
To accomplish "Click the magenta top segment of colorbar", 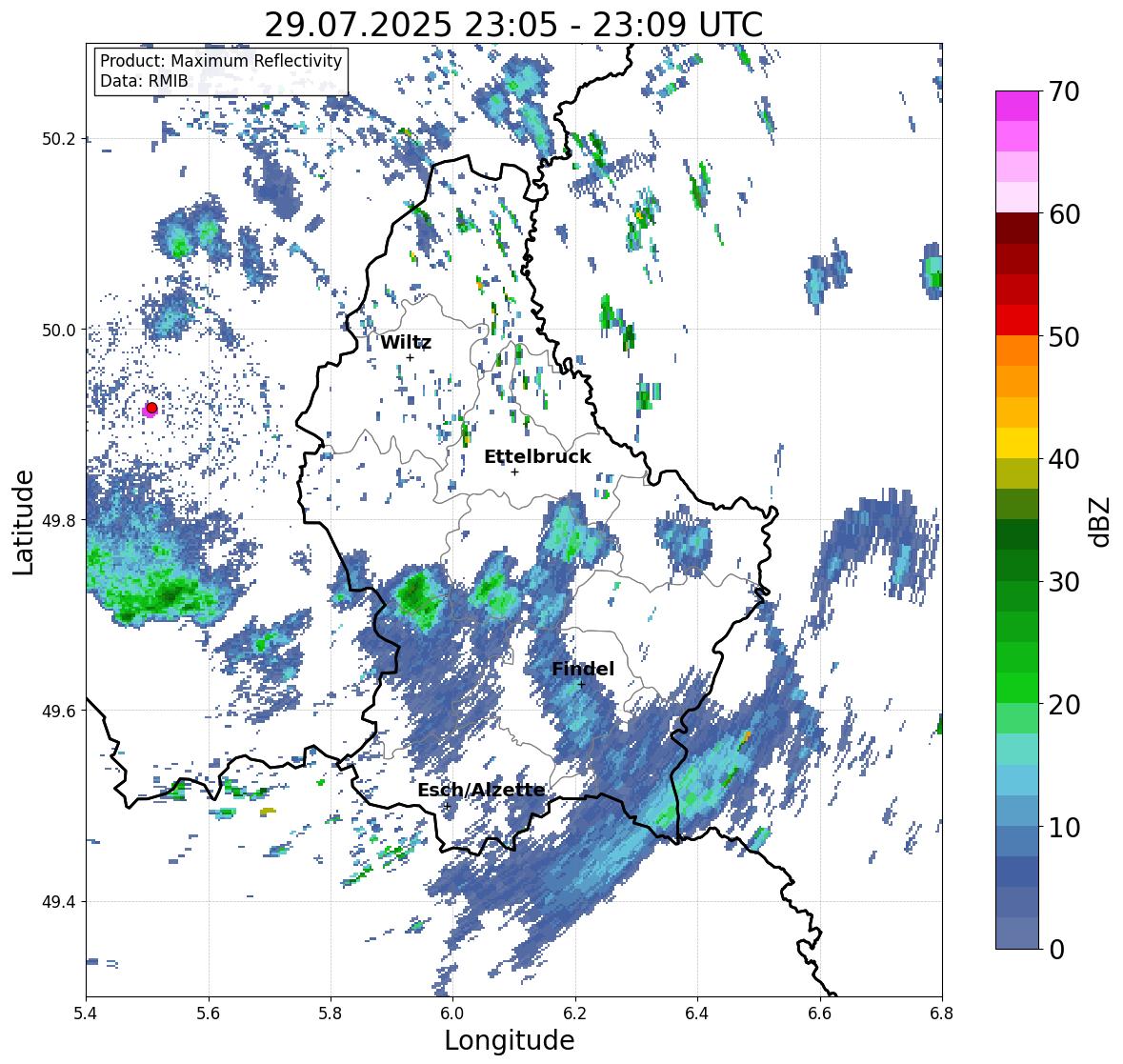I will tap(1017, 106).
